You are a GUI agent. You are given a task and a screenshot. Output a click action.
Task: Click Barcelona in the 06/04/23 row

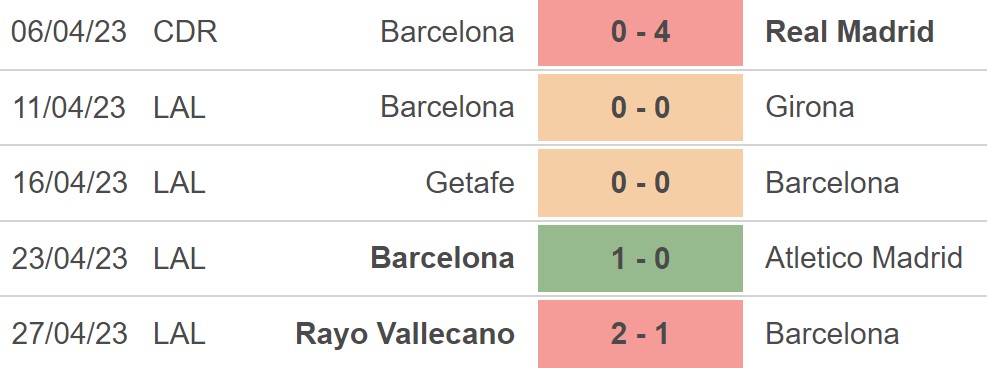[x=448, y=31]
